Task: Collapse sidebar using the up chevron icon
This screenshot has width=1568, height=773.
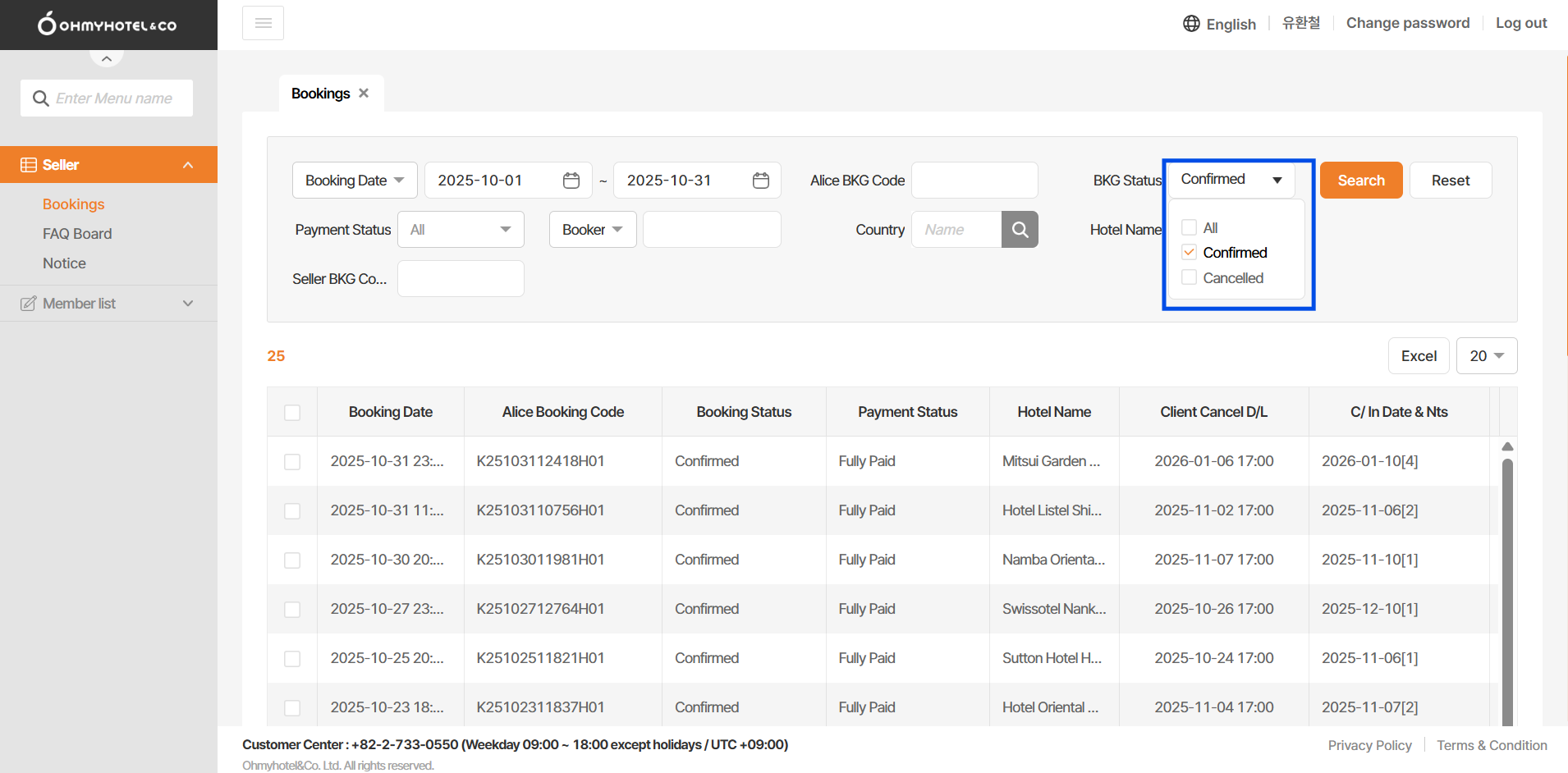Action: (x=107, y=58)
